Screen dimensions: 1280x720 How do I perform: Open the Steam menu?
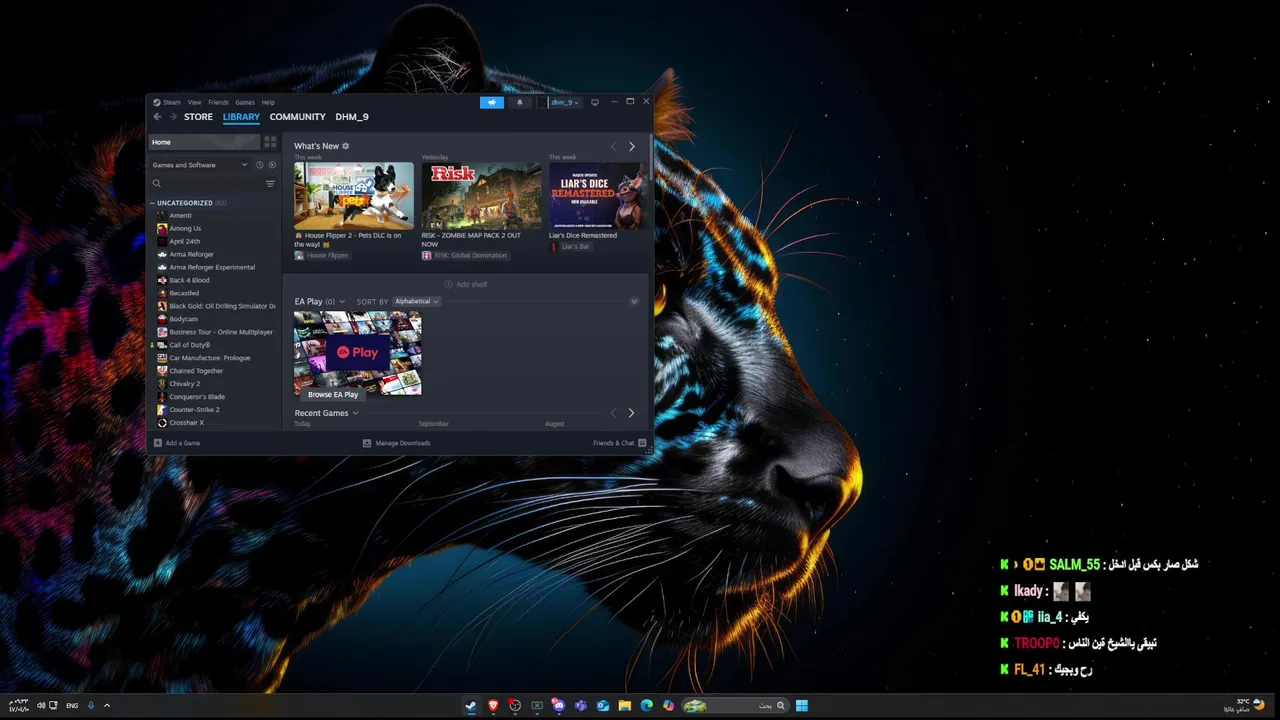coord(172,102)
